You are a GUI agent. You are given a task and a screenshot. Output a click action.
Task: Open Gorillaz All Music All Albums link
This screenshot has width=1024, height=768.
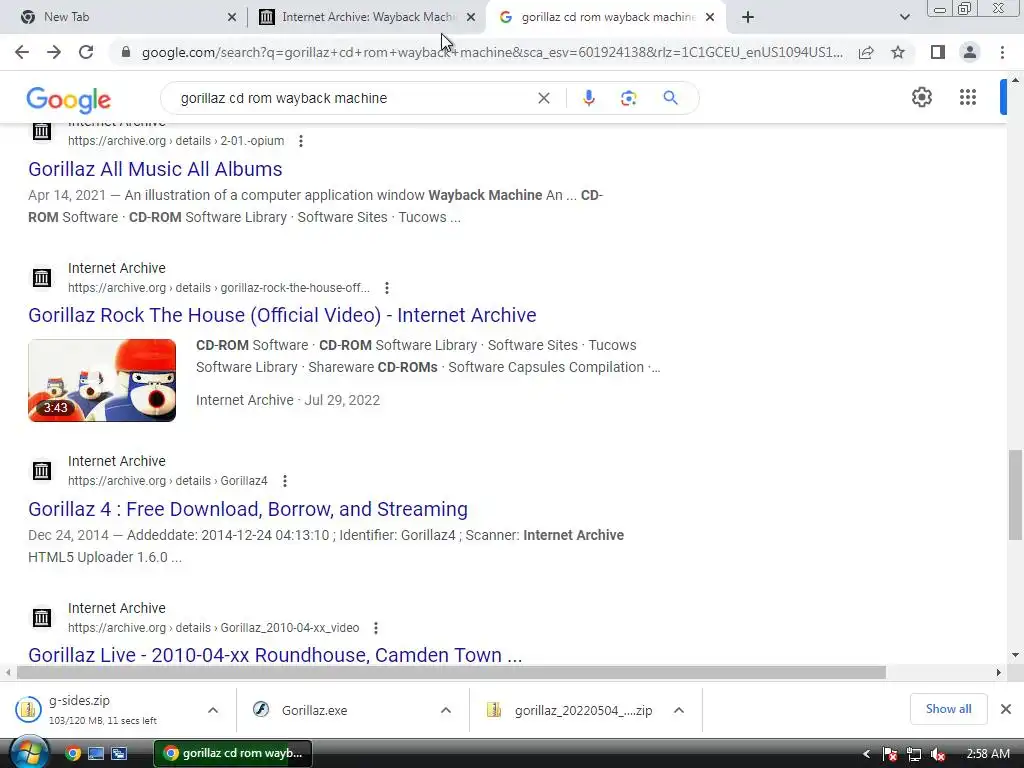(155, 169)
